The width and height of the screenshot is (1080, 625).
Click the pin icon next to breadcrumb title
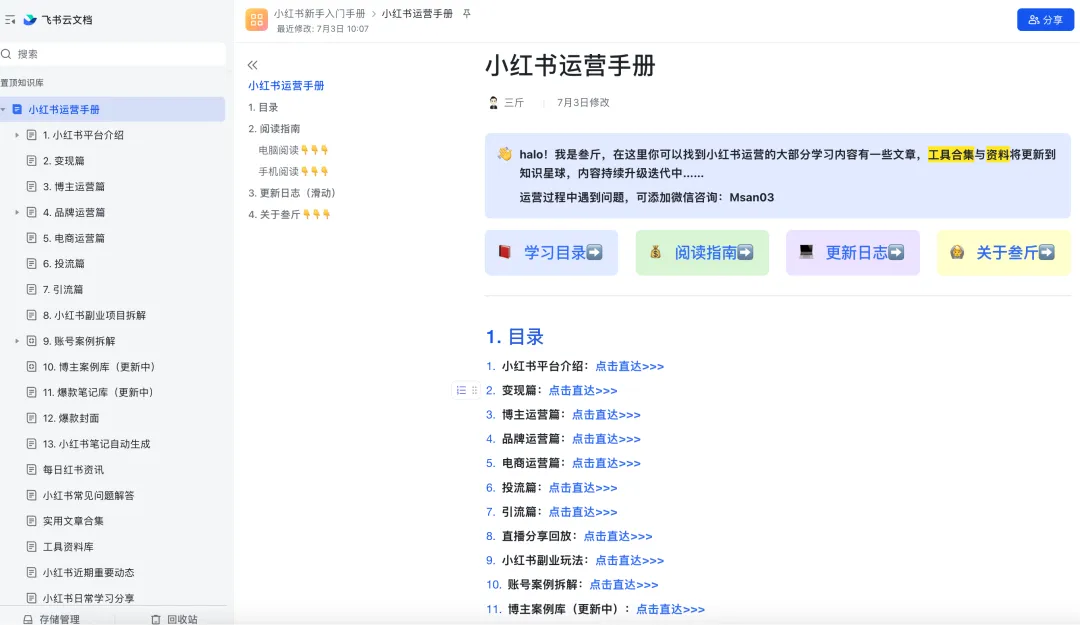(467, 14)
